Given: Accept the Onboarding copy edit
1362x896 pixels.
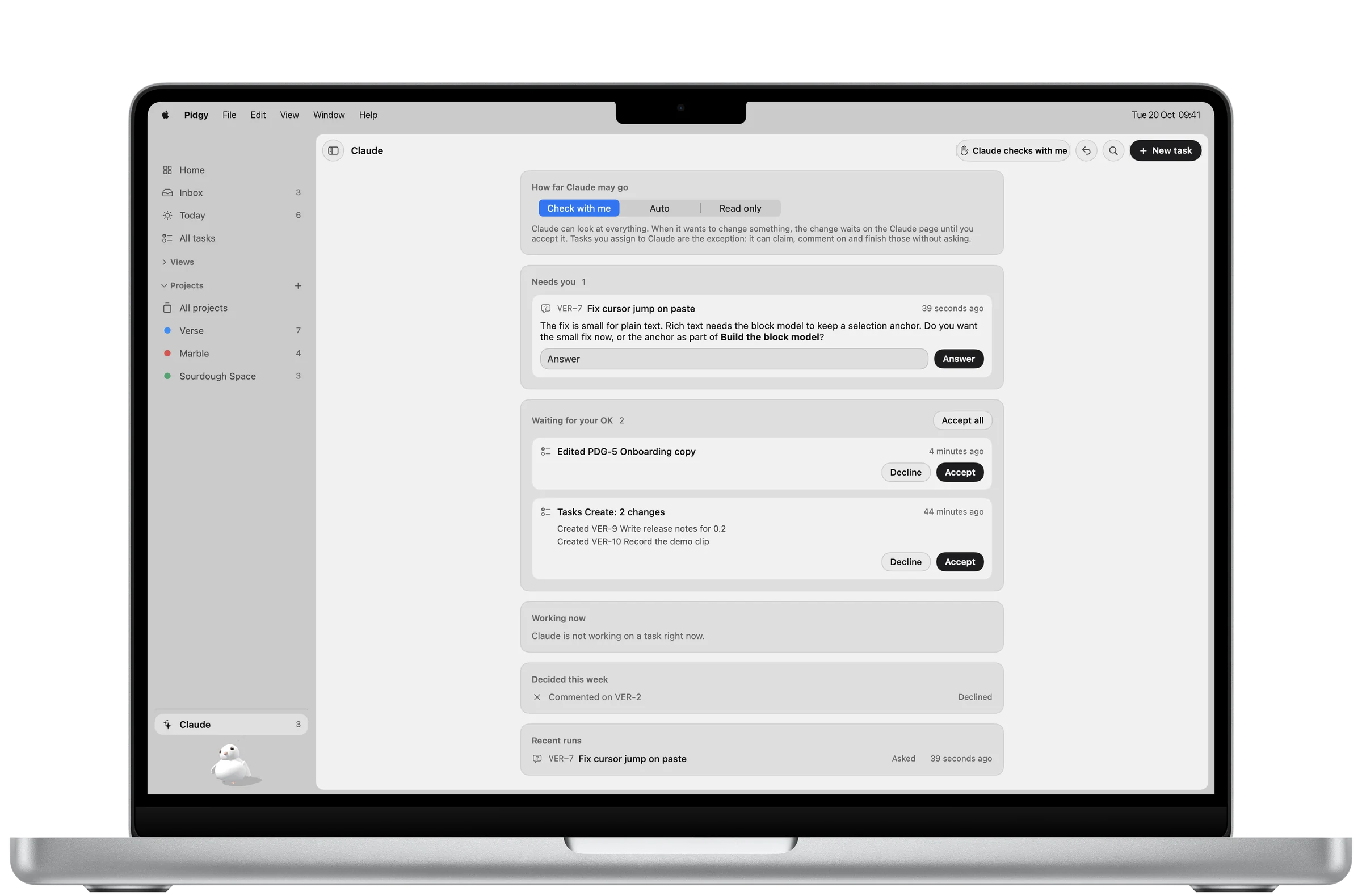Looking at the screenshot, I should point(960,473).
